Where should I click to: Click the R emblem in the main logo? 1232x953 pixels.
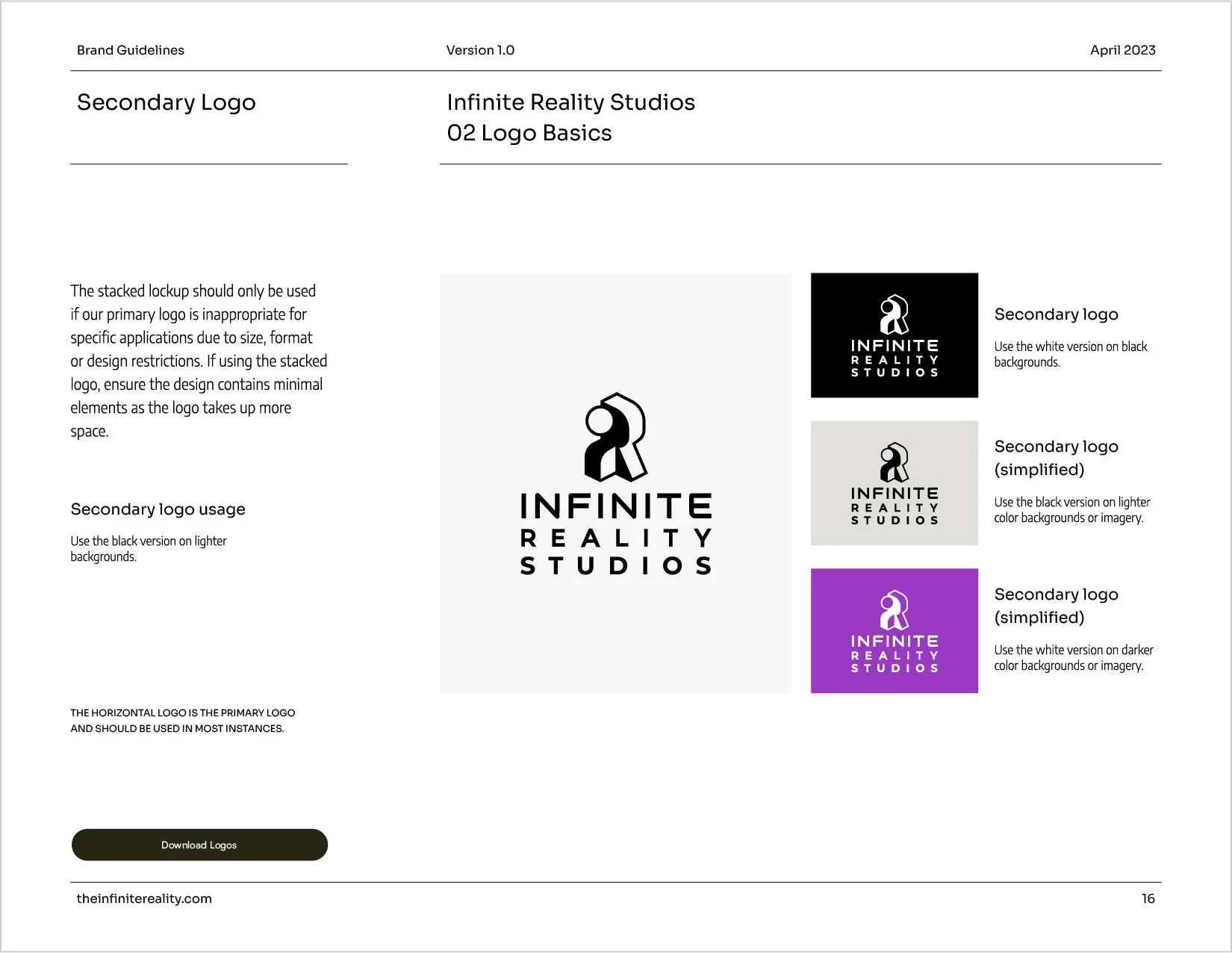(x=616, y=437)
